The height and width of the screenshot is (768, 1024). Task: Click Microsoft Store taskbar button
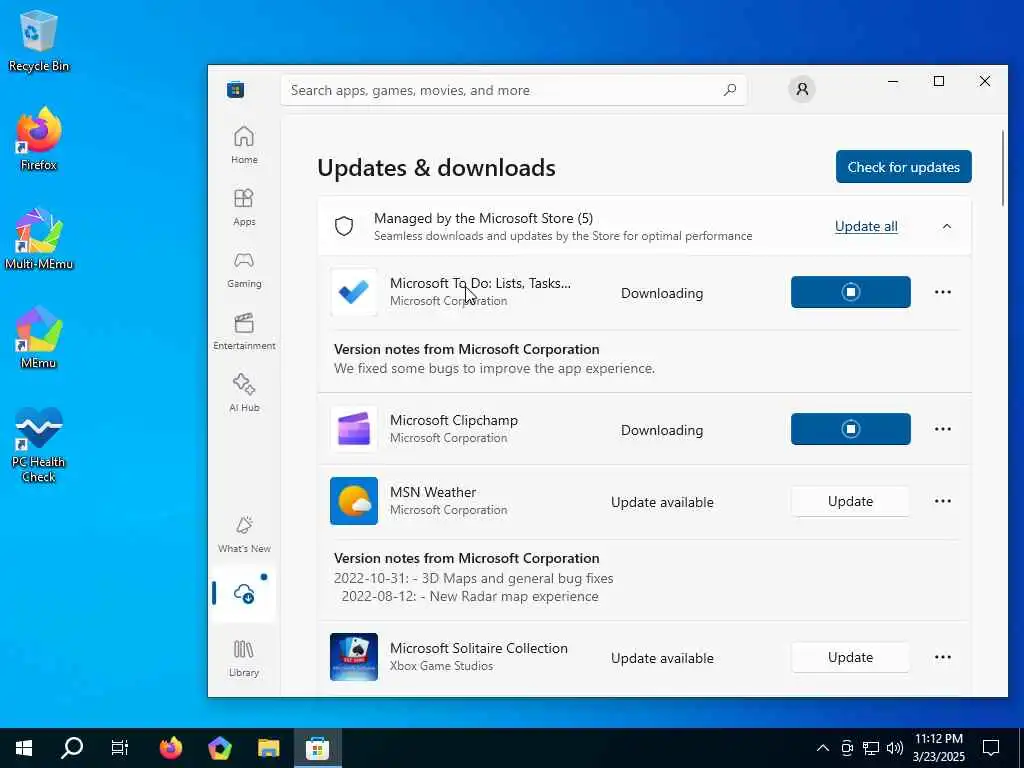pyautogui.click(x=317, y=748)
